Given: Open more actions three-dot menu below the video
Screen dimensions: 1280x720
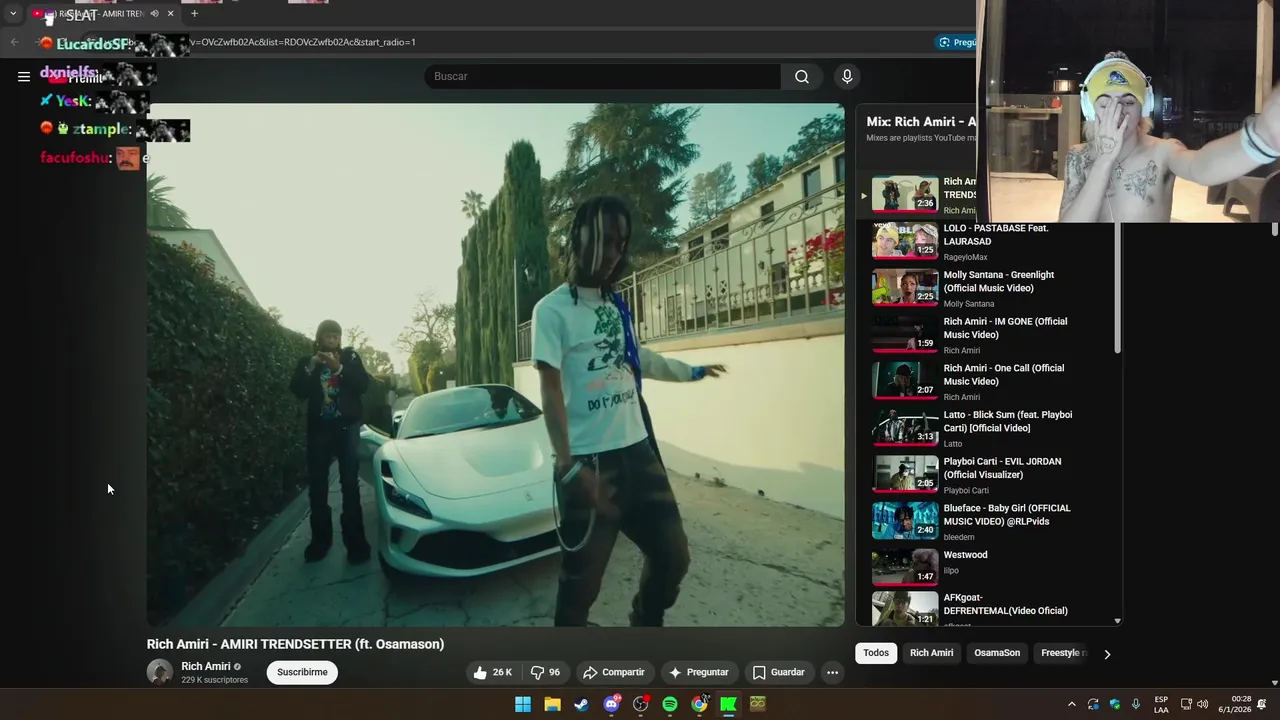Looking at the screenshot, I should (832, 672).
